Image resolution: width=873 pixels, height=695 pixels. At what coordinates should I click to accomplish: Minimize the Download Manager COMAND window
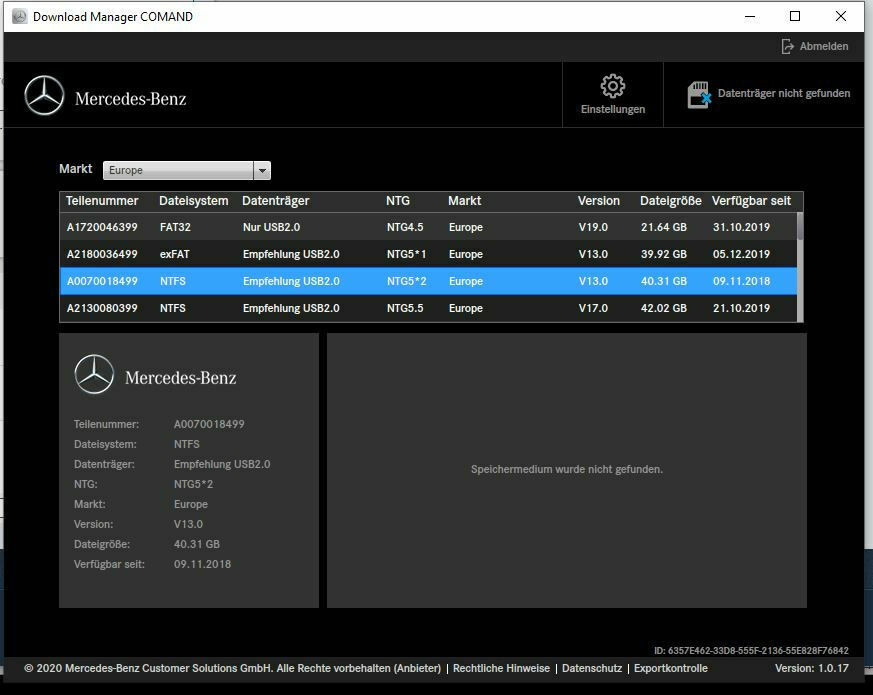750,17
